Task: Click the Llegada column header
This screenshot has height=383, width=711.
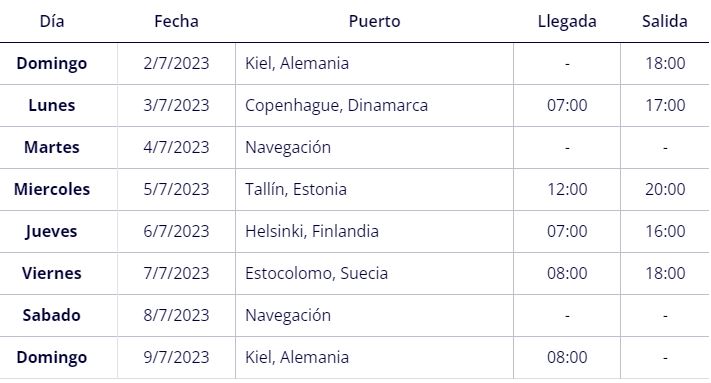Action: 567,21
